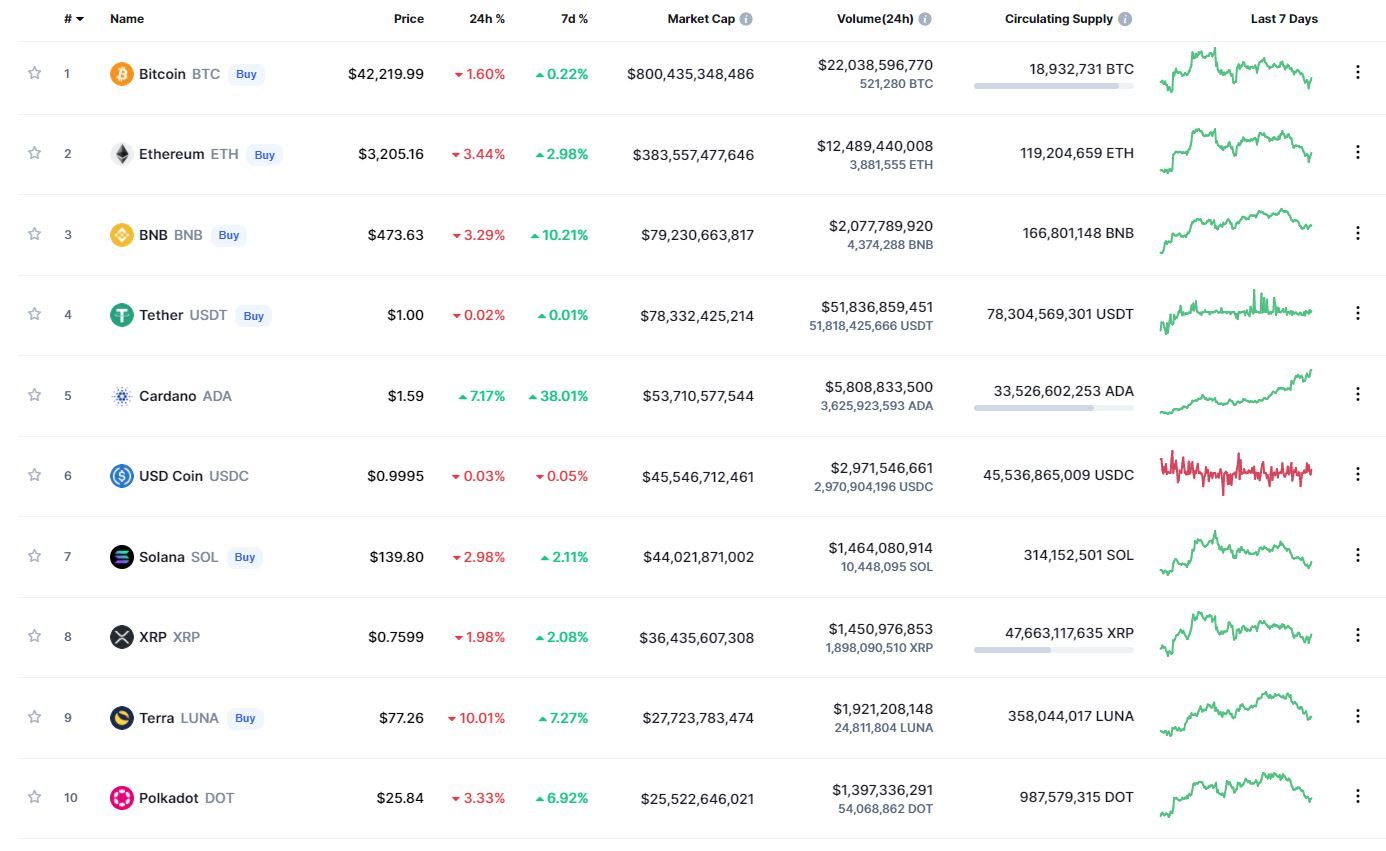
Task: Sort by the Circulating Supply column header
Action: (1059, 19)
